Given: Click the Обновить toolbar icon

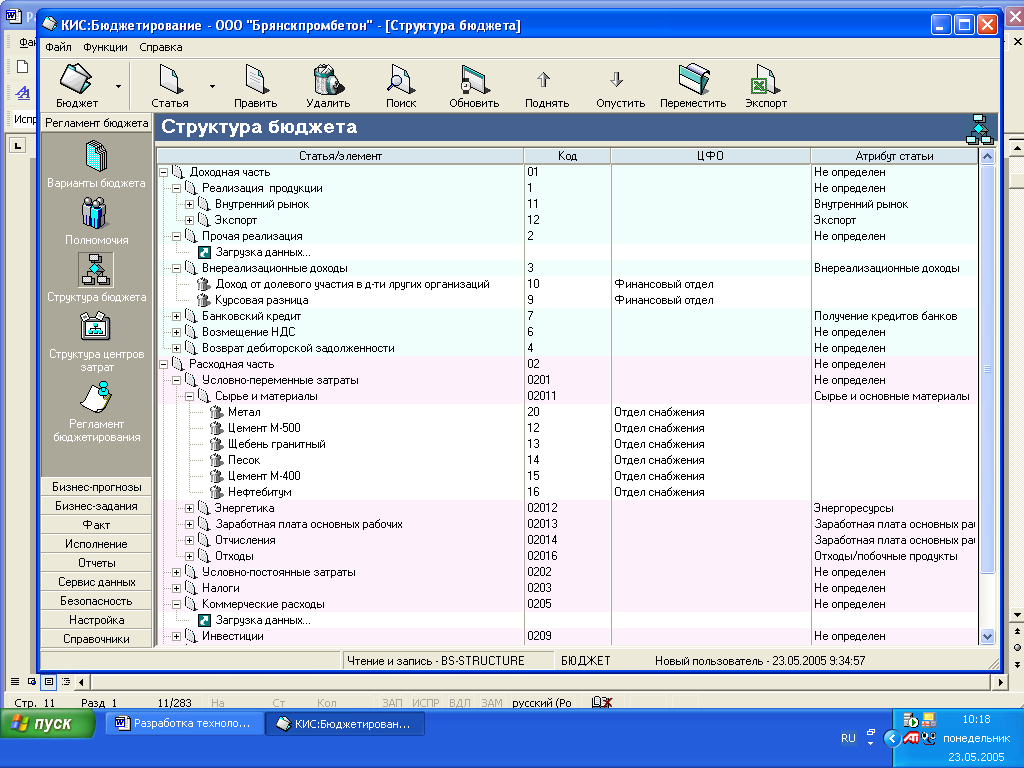Looking at the screenshot, I should coord(473,79).
